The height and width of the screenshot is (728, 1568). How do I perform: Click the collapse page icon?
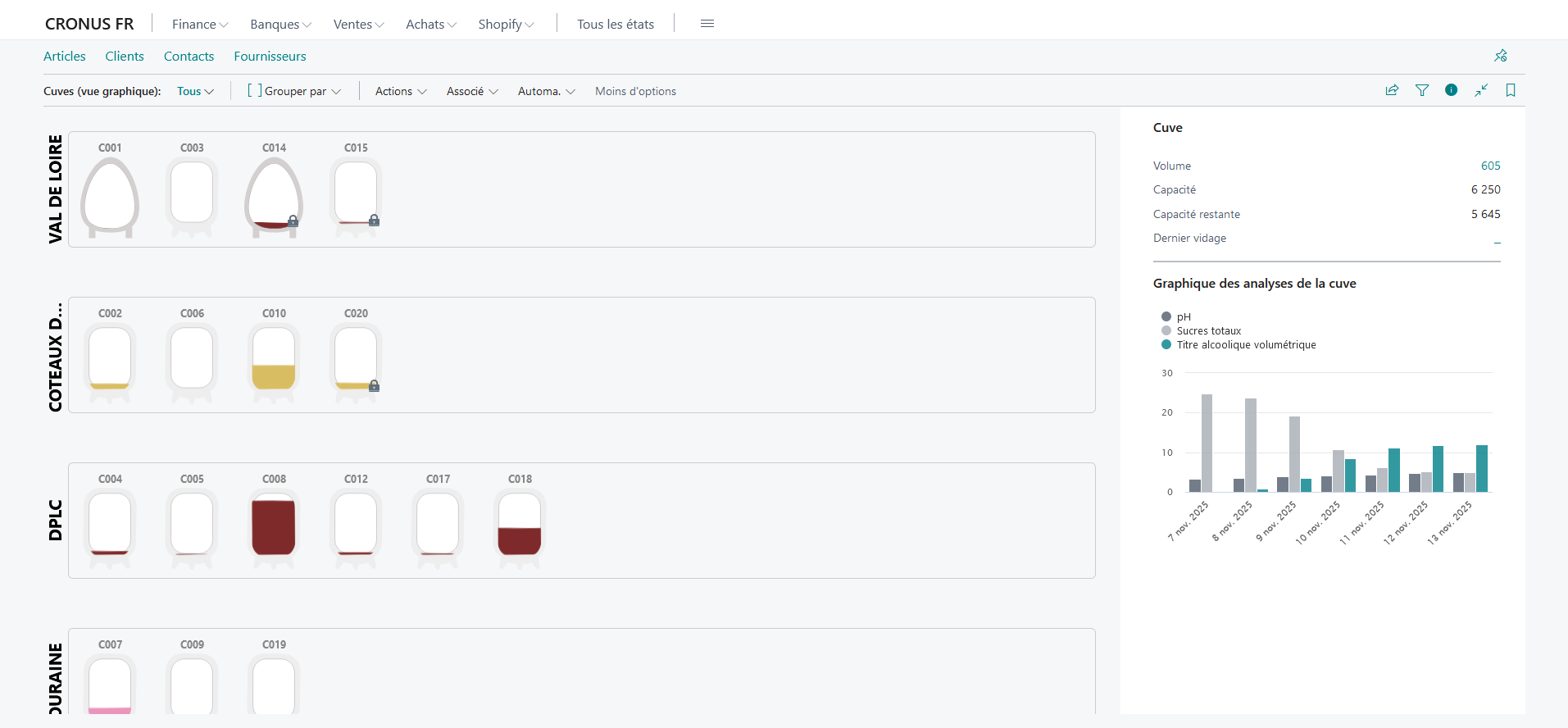1481,90
